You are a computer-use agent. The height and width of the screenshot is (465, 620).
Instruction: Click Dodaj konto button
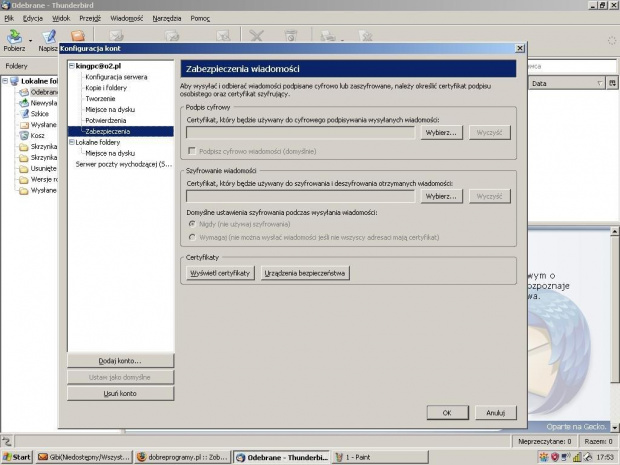coord(120,361)
